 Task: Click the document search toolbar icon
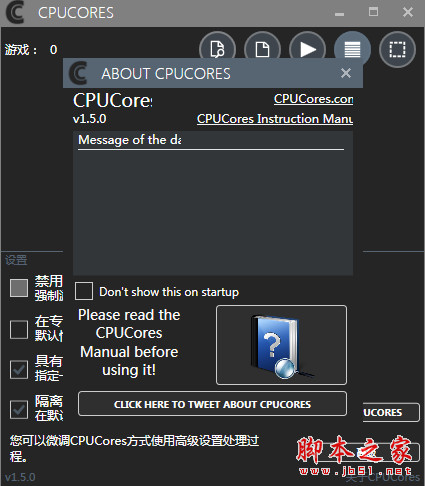point(217,48)
